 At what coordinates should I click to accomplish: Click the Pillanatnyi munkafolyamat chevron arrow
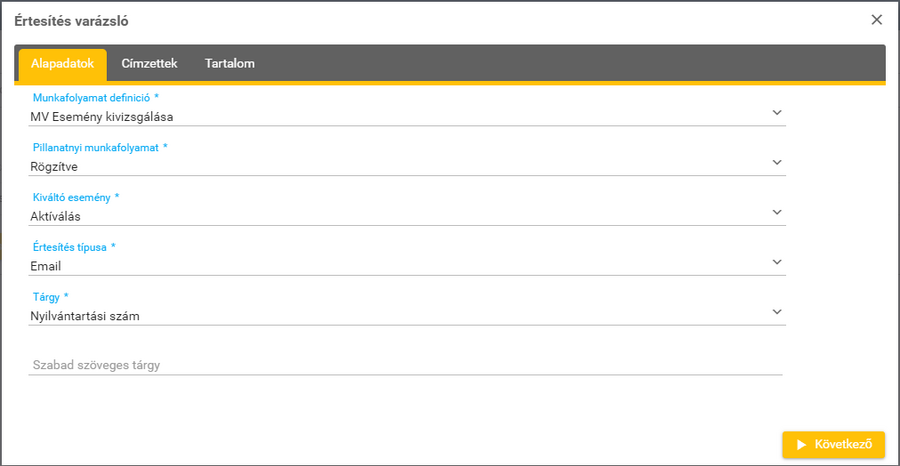(777, 162)
